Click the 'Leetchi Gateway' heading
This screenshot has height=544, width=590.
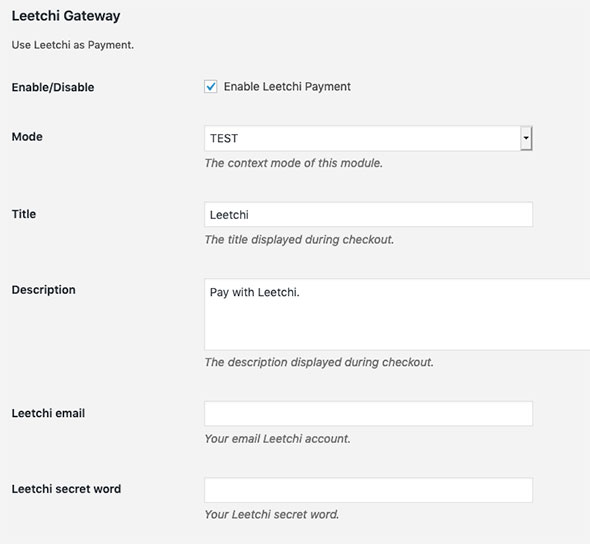tap(66, 16)
